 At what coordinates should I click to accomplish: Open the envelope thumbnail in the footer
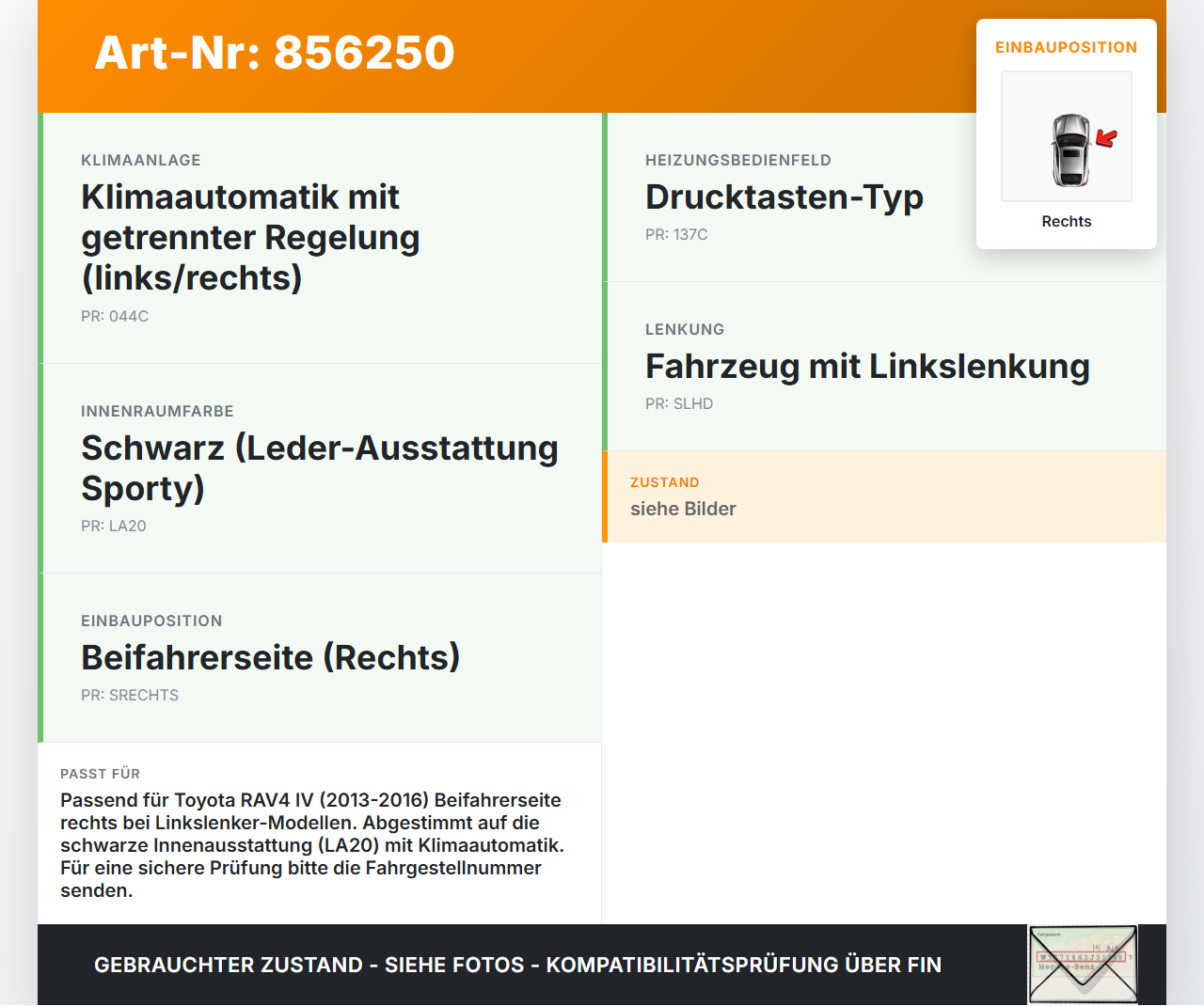(x=1083, y=965)
